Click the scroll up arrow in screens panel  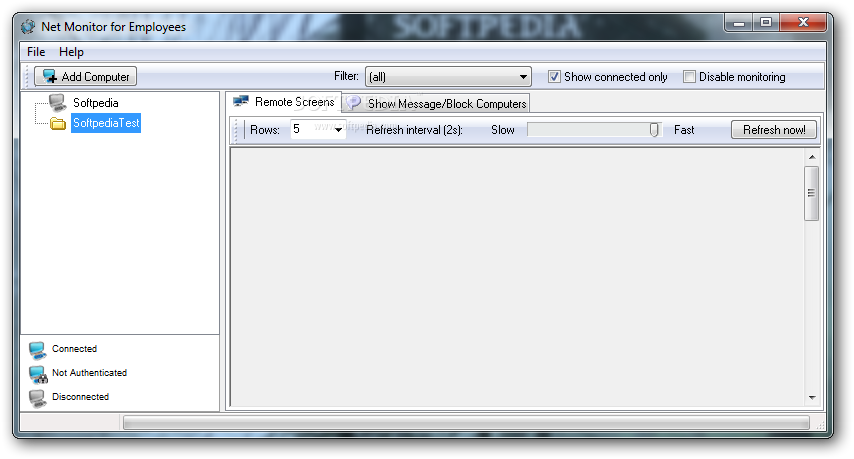click(x=812, y=157)
